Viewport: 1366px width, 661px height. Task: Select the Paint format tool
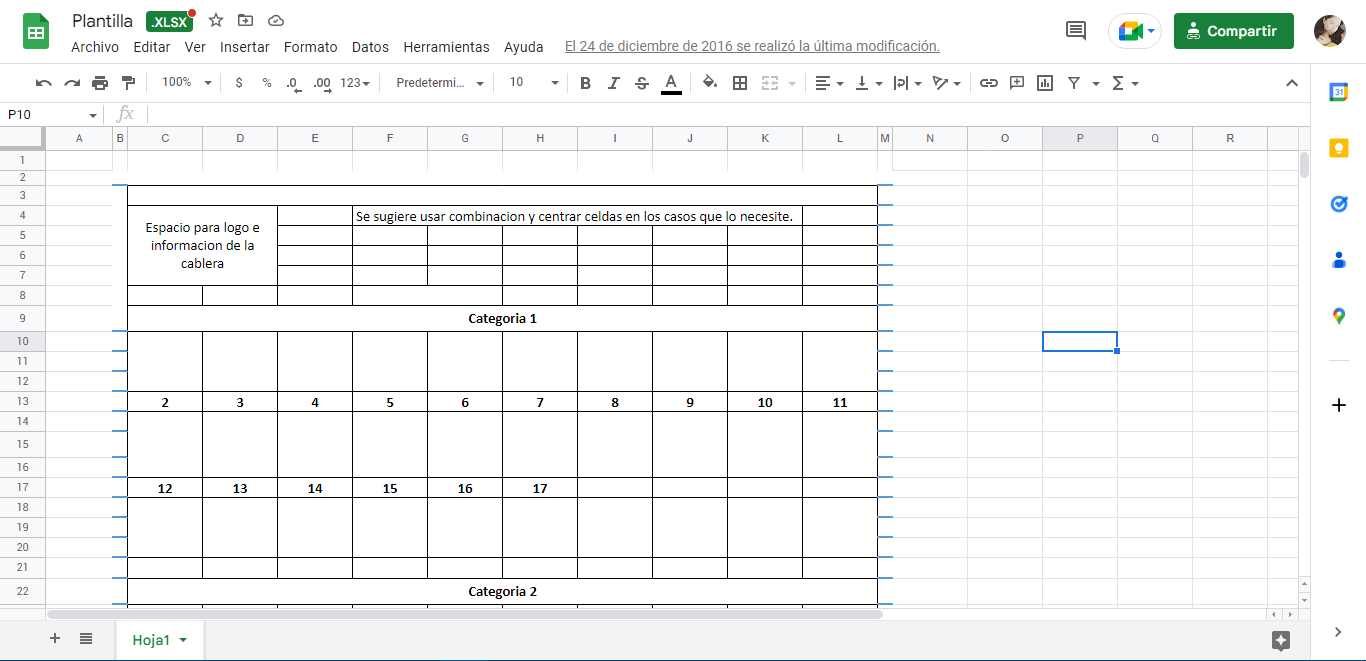(x=128, y=83)
